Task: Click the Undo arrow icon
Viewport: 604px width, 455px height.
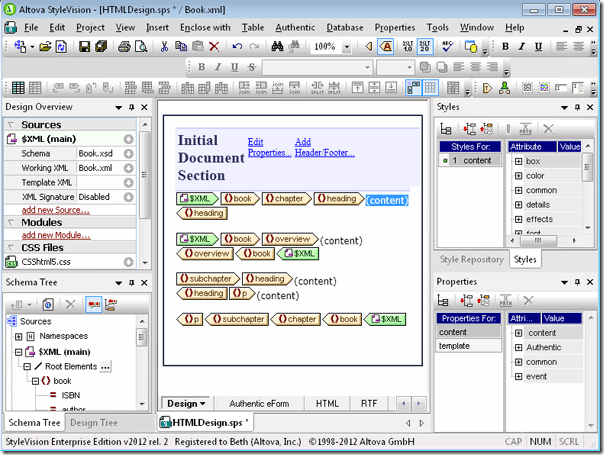Action: [237, 47]
